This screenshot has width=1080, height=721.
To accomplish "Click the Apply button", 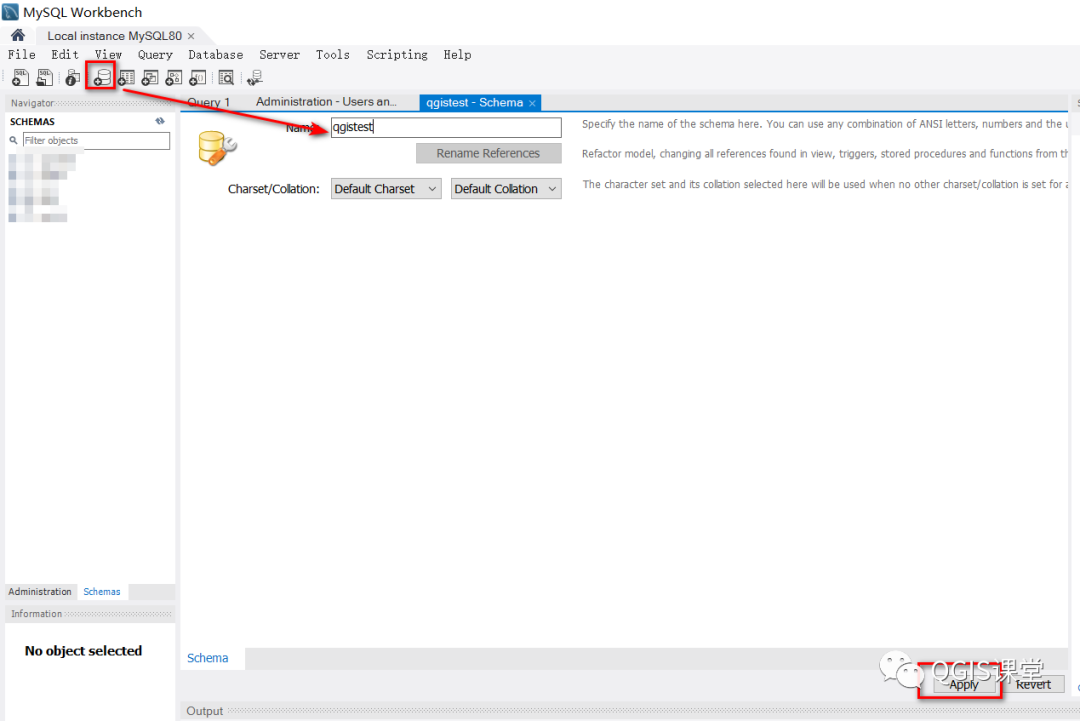I will click(x=964, y=685).
